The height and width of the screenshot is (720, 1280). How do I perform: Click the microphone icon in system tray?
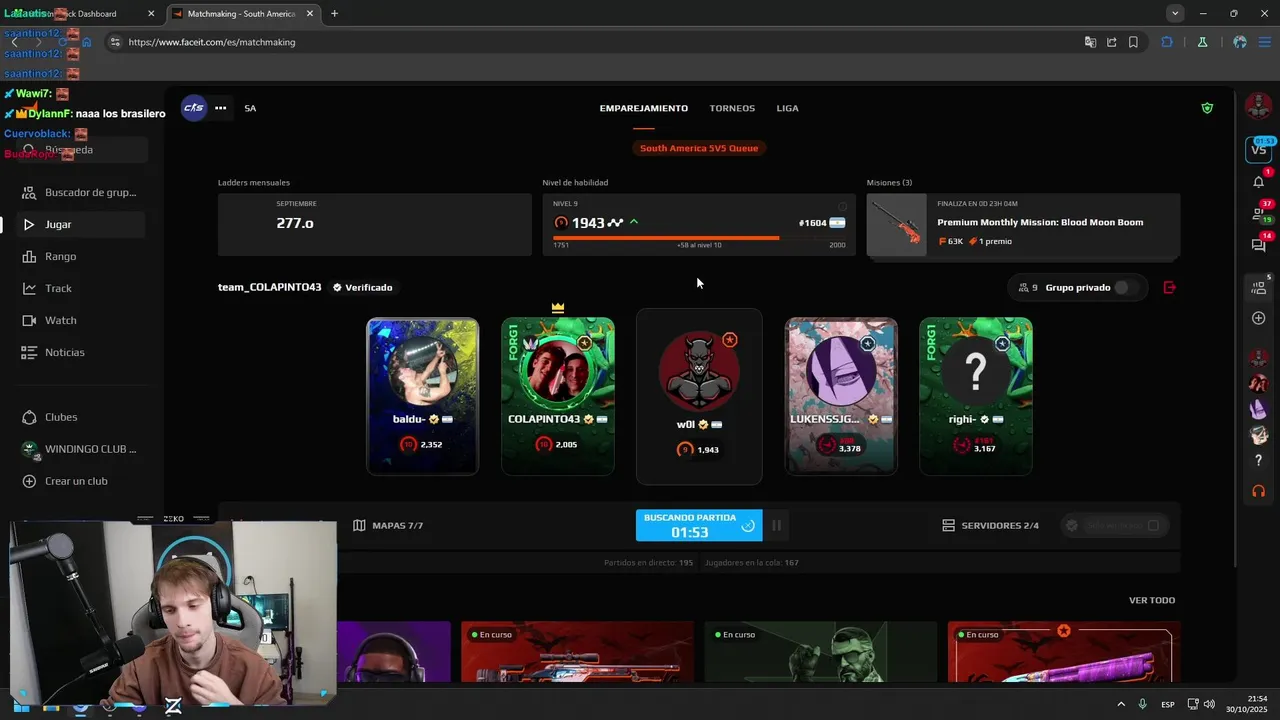click(1143, 705)
